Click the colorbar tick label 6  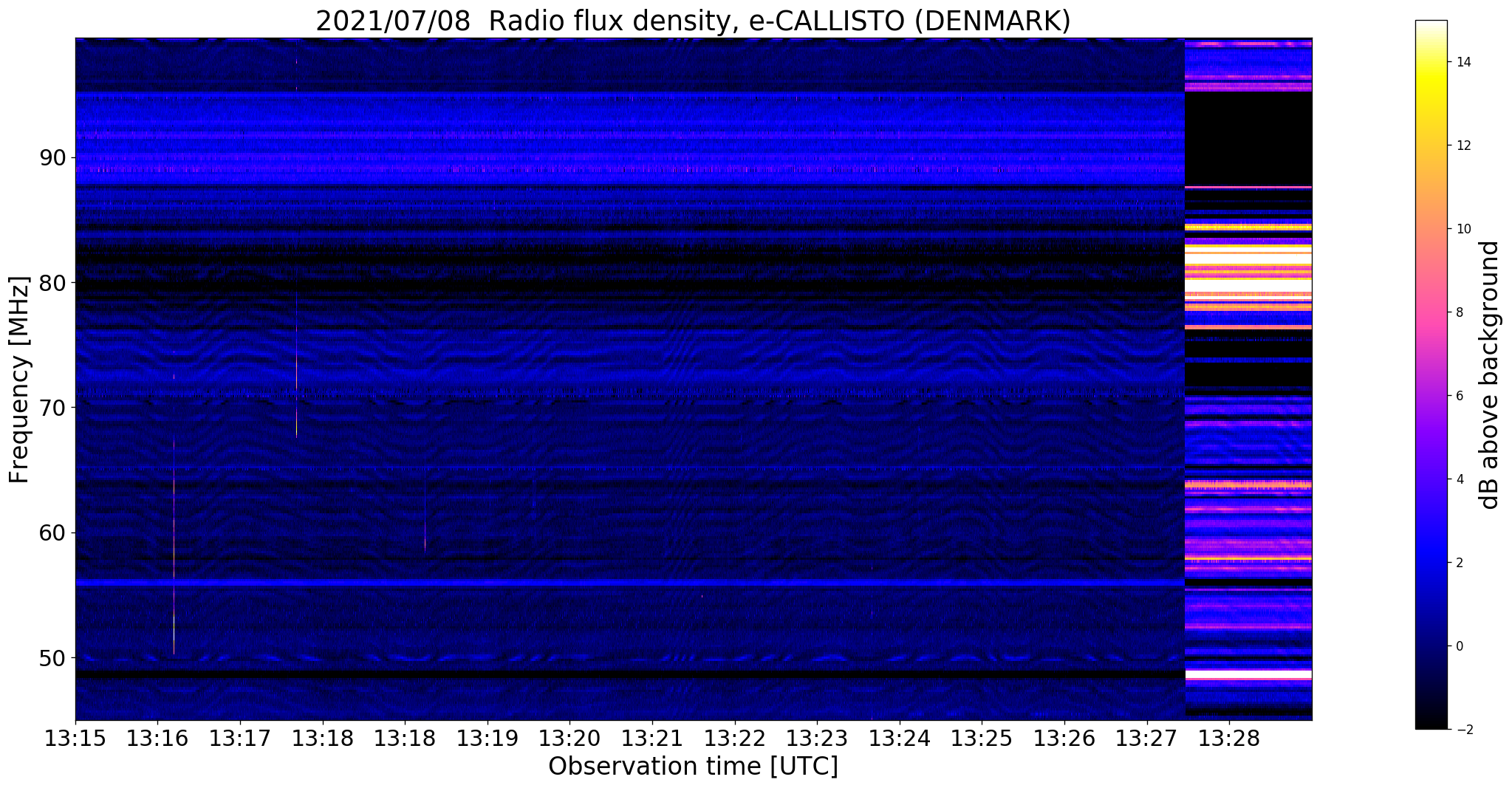coord(1459,396)
